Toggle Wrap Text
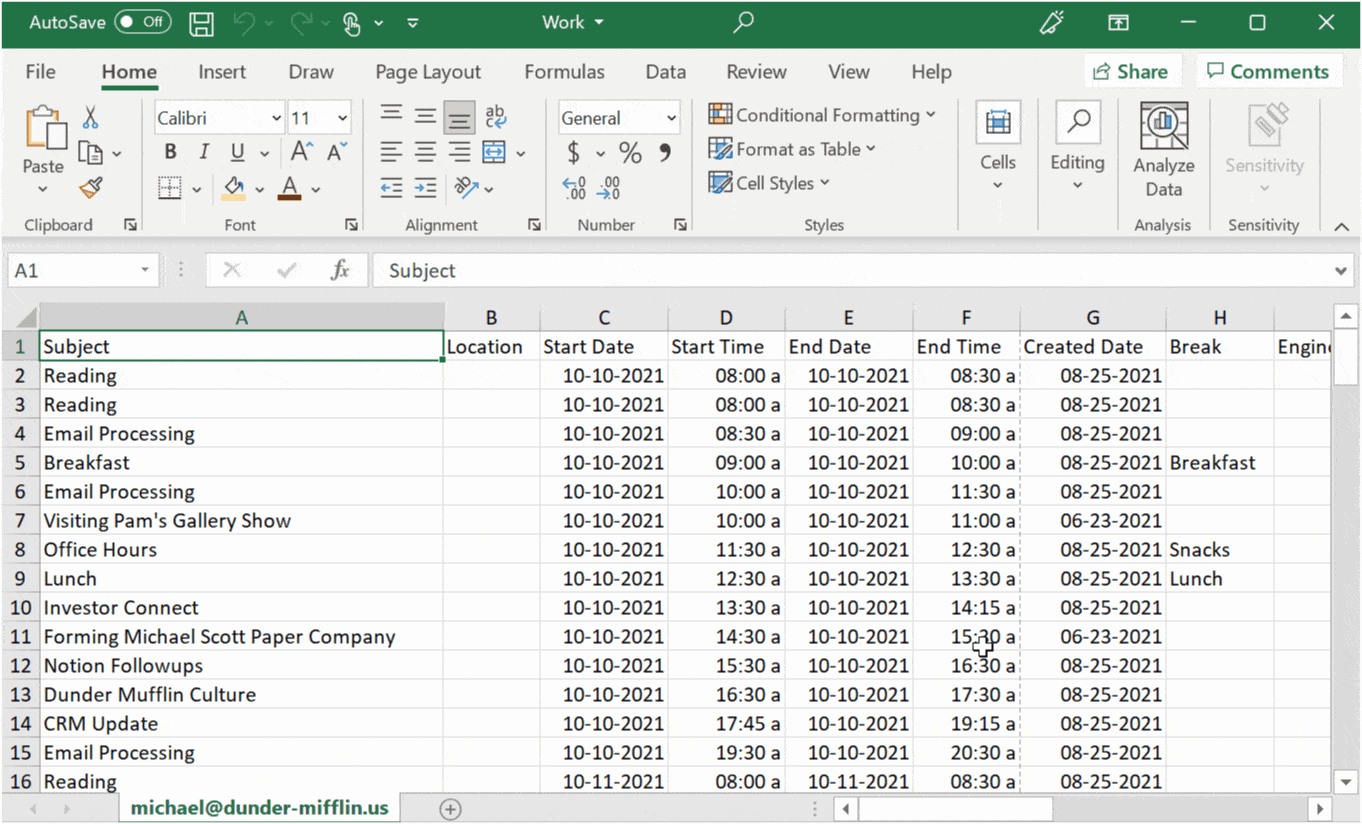Viewport: 1362px width, 824px height. 495,117
